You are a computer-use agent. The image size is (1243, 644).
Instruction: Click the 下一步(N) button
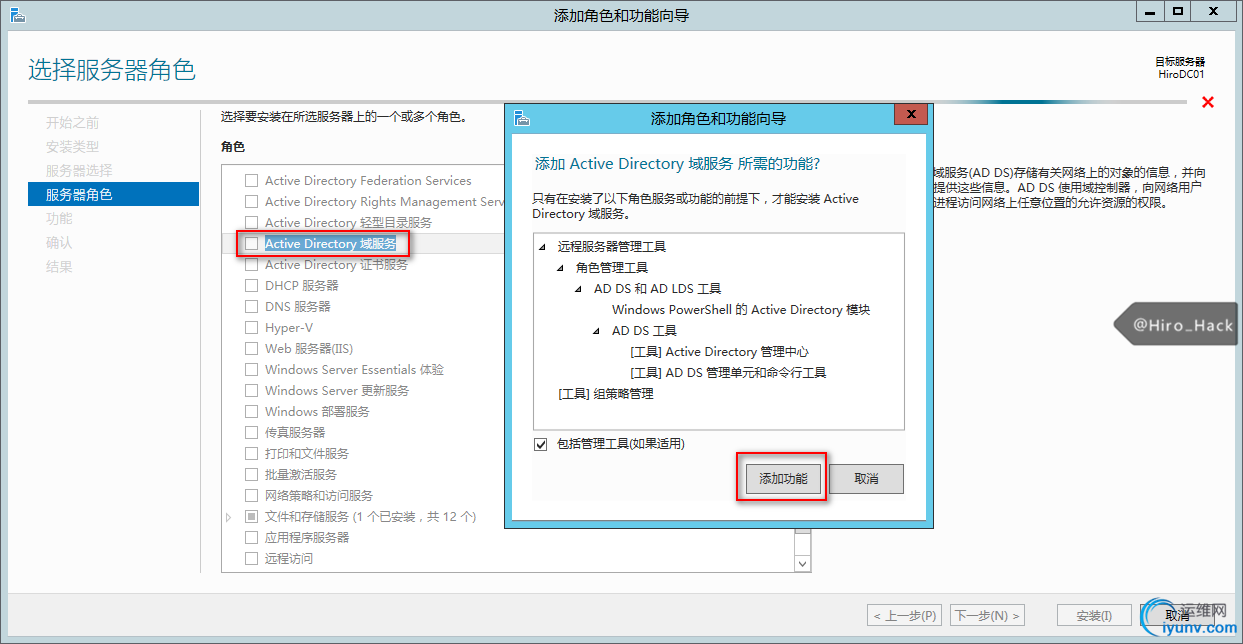click(987, 616)
